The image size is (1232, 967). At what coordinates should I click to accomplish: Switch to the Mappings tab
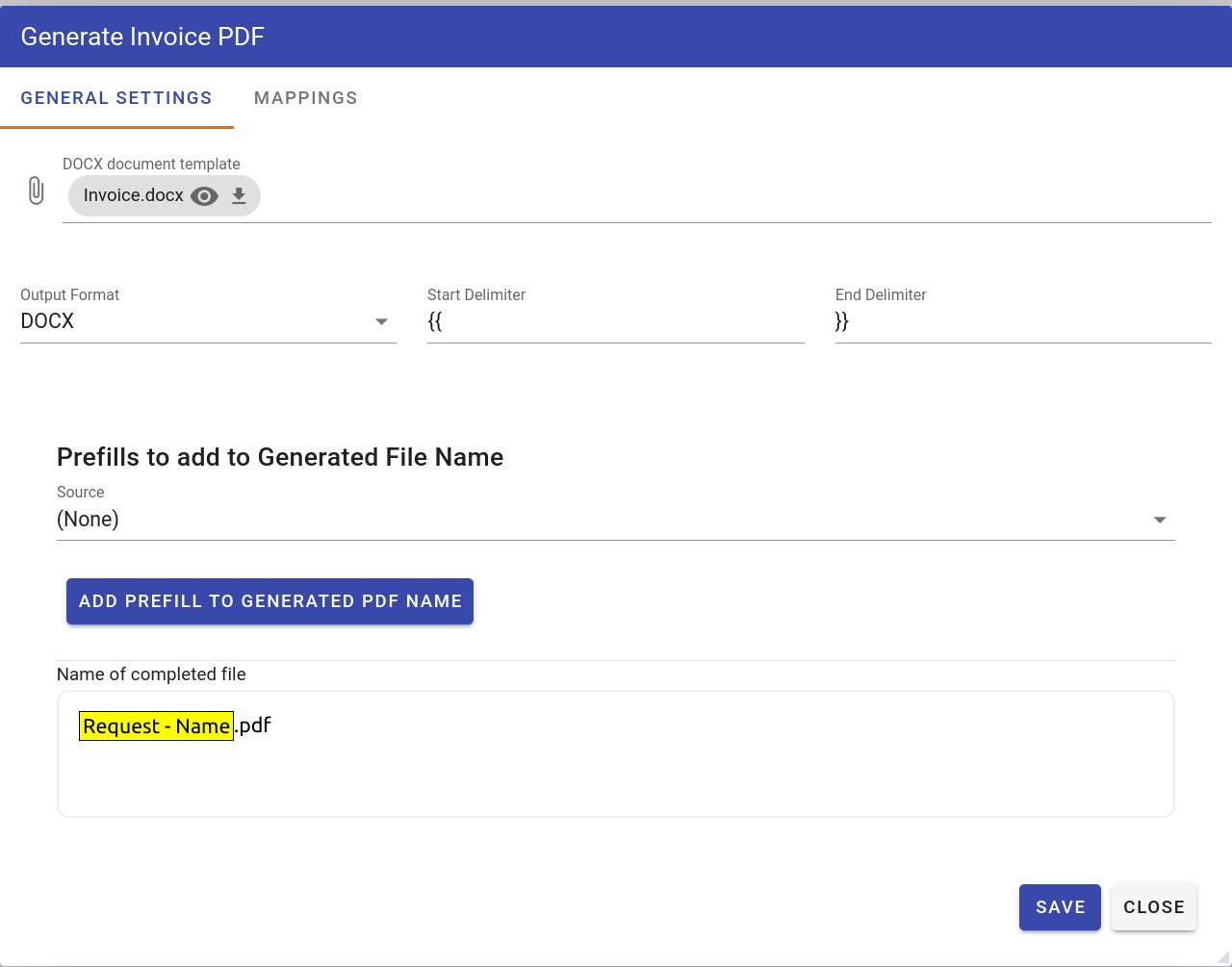(x=305, y=98)
